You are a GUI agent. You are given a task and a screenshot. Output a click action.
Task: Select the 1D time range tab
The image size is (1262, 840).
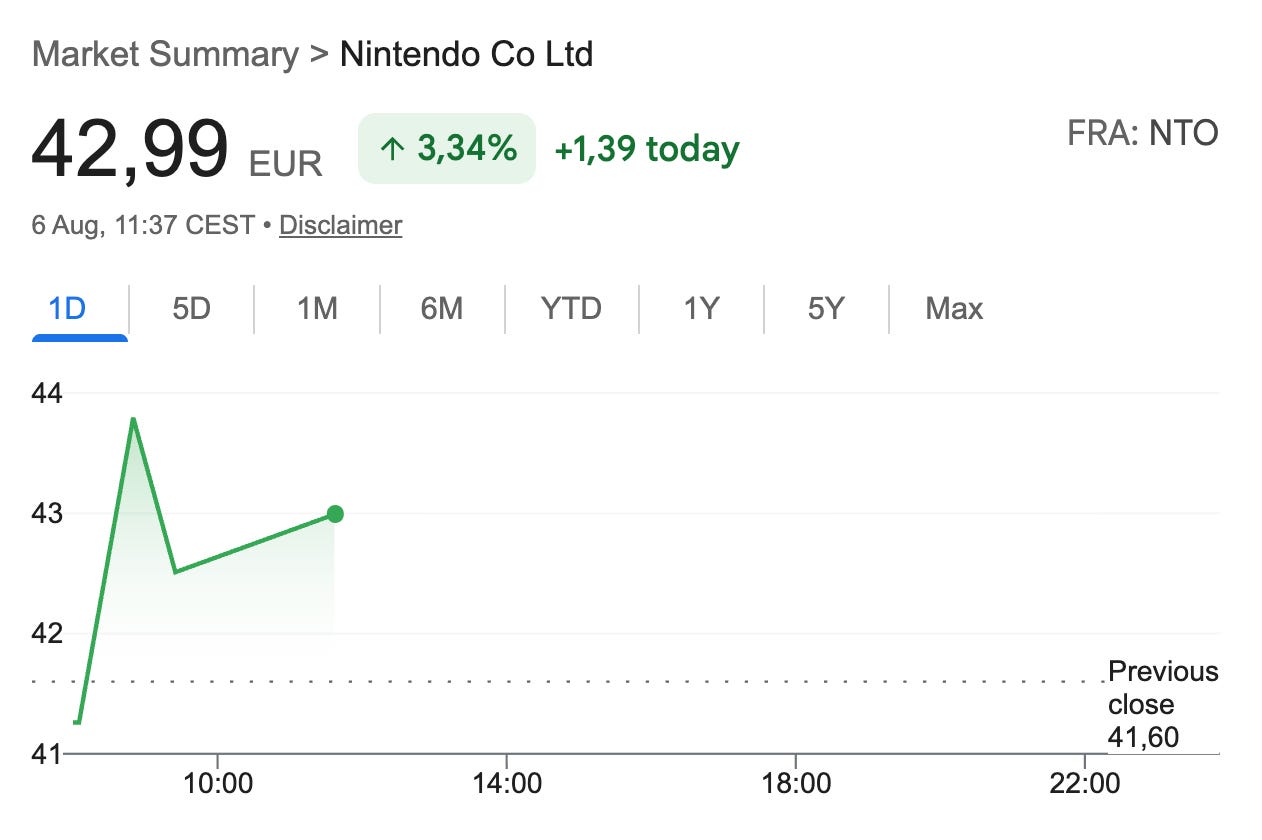point(68,308)
